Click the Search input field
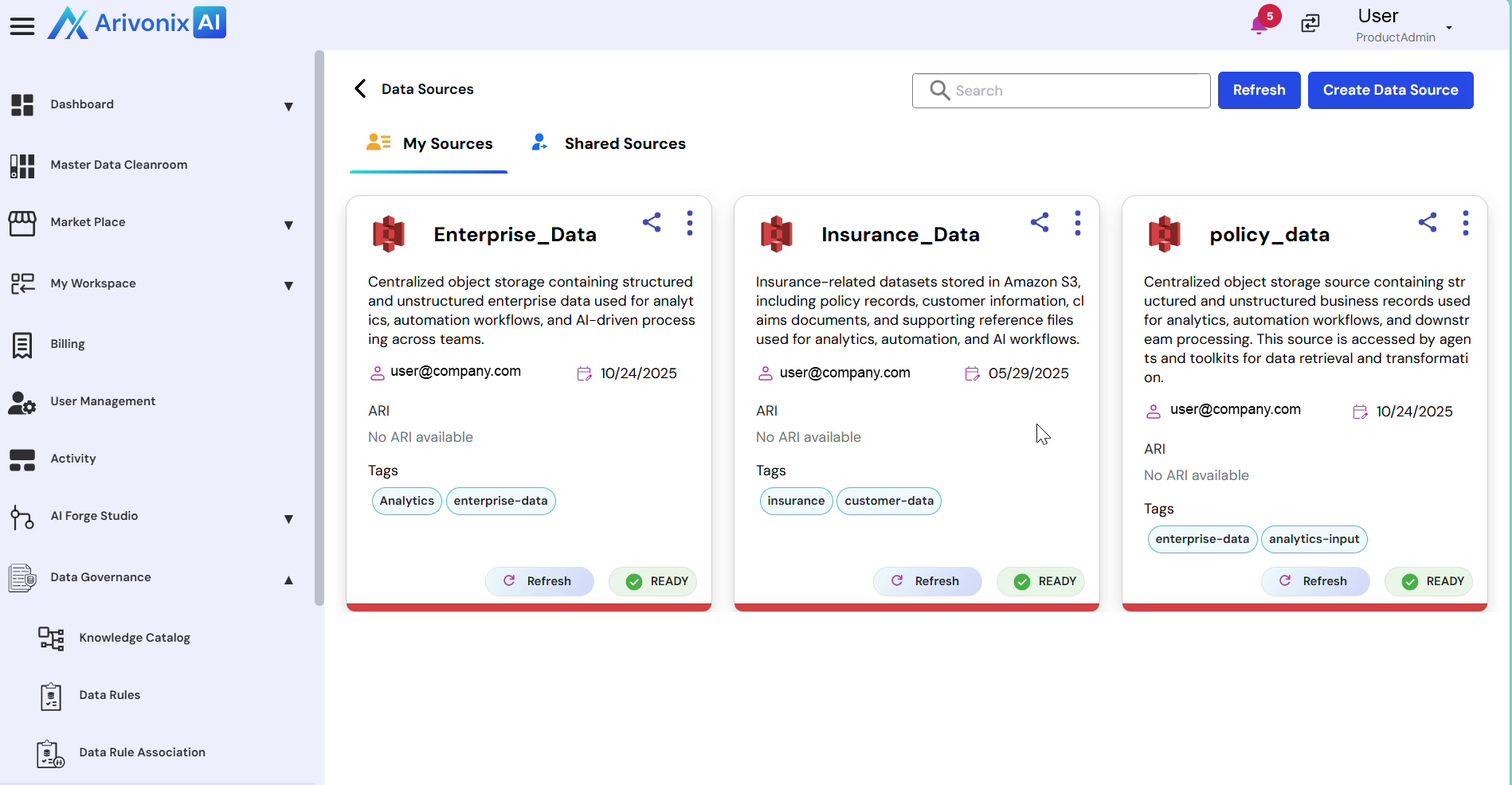 pyautogui.click(x=1061, y=91)
